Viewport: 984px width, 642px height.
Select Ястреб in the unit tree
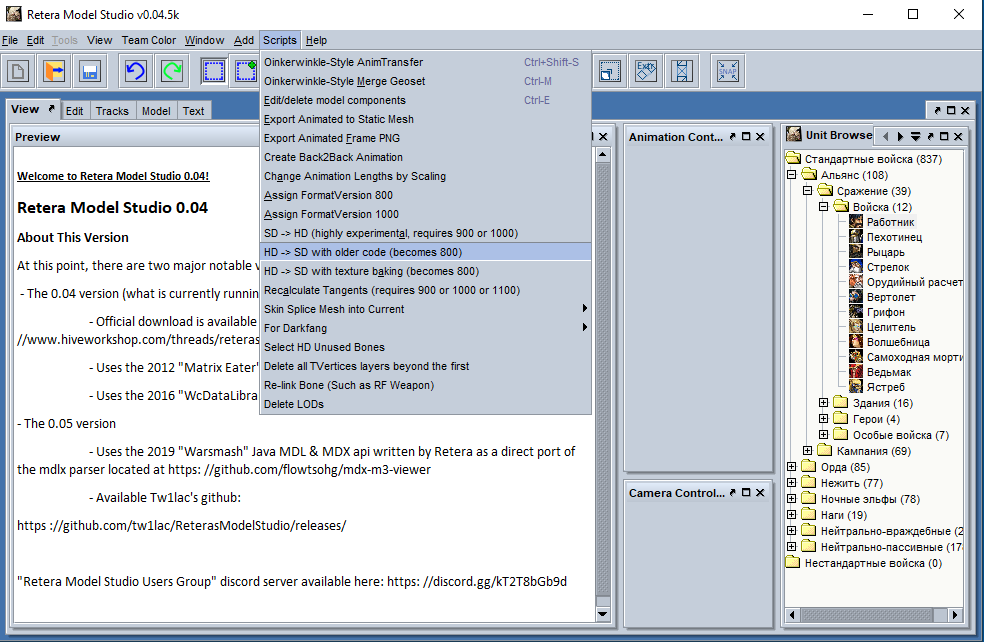coord(885,387)
